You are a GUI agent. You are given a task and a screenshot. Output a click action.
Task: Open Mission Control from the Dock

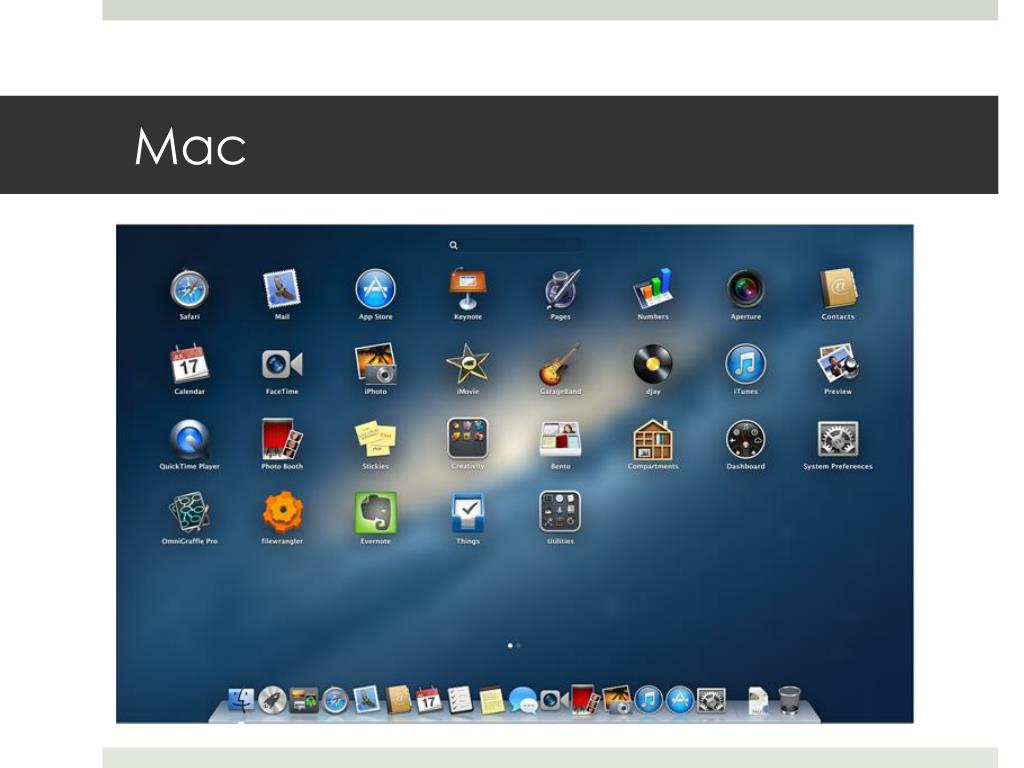click(x=304, y=701)
